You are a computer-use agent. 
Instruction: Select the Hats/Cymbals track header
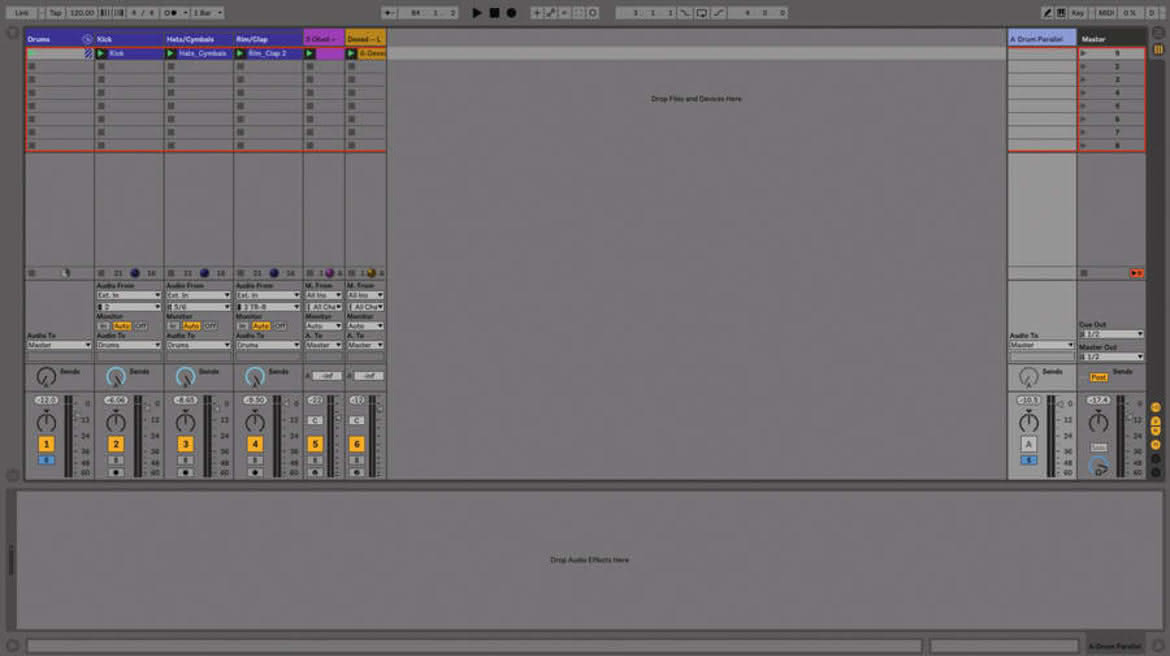pos(198,39)
